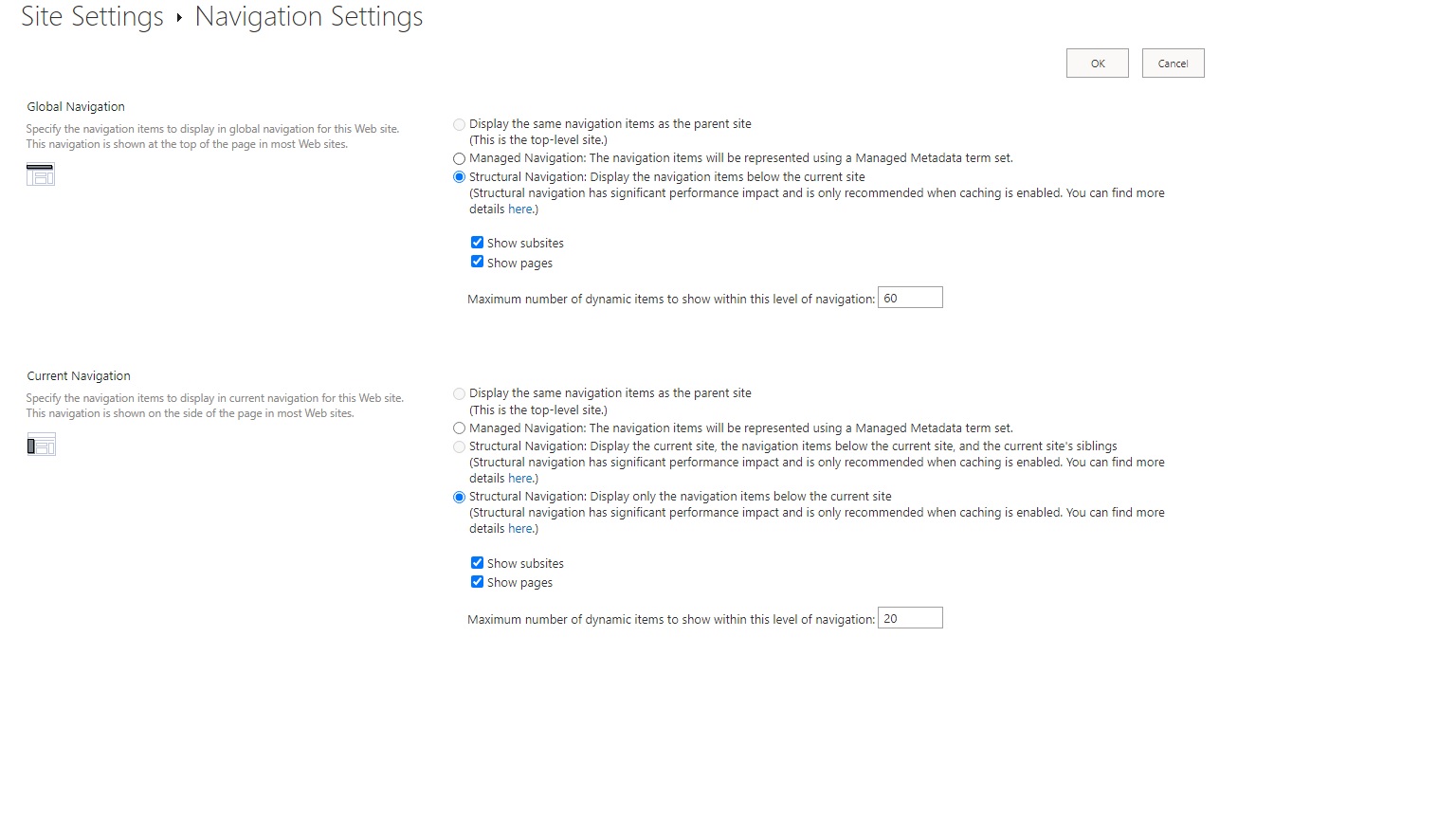Screen dimensions: 1456x819
Task: Click the Current Navigation section heading
Action: [x=78, y=375]
